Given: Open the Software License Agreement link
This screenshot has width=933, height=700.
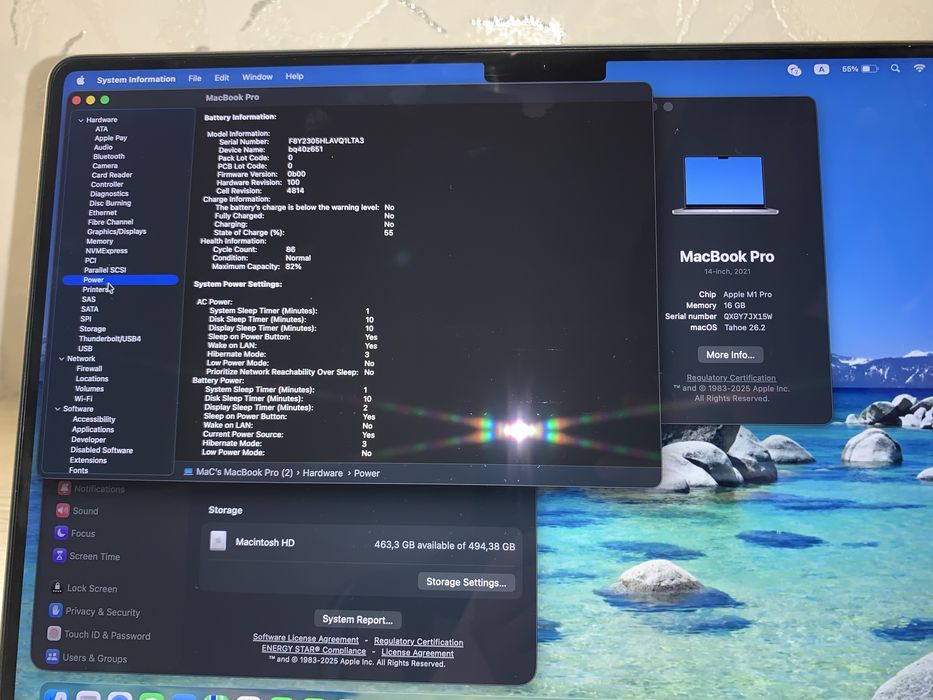Looking at the screenshot, I should [305, 639].
